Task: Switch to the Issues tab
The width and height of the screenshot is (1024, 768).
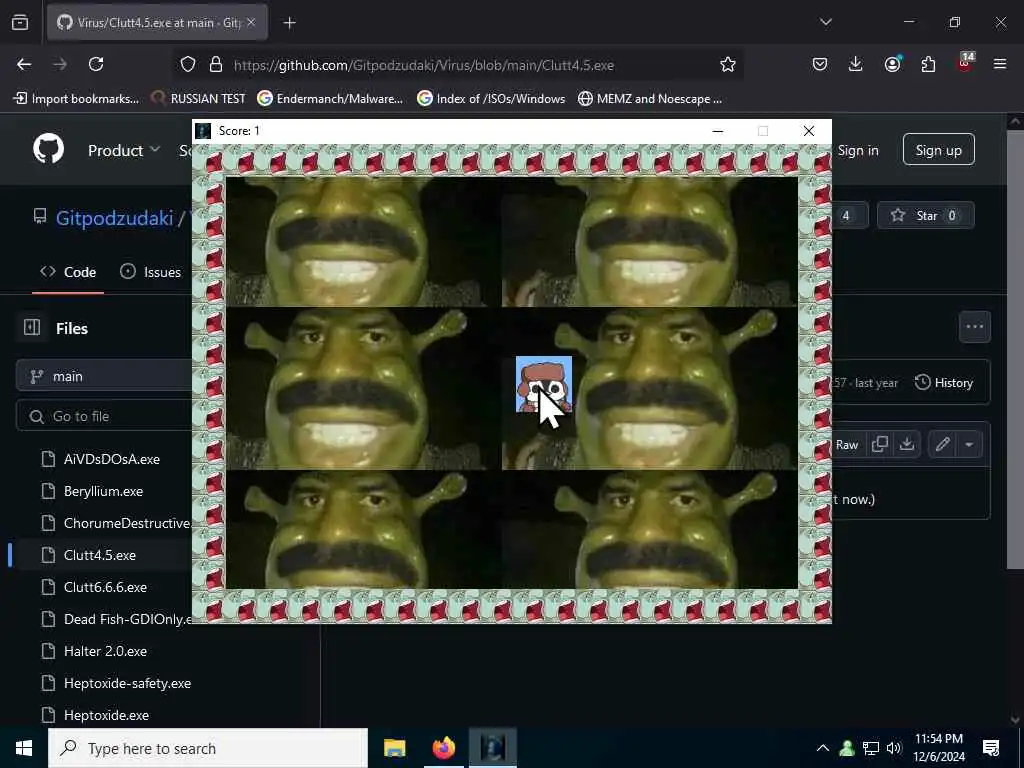Action: click(x=151, y=272)
